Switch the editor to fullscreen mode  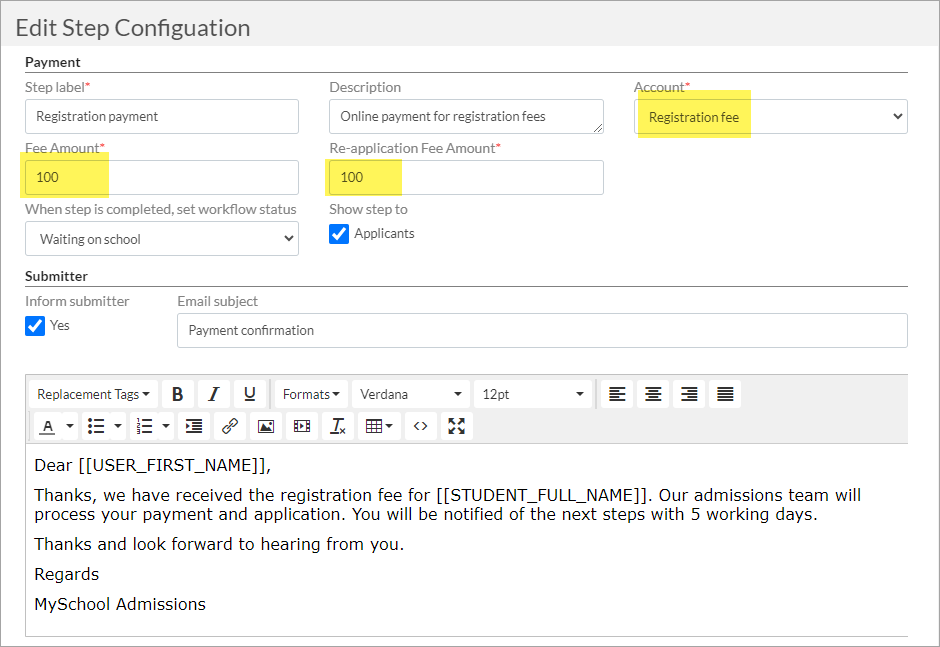tap(457, 426)
